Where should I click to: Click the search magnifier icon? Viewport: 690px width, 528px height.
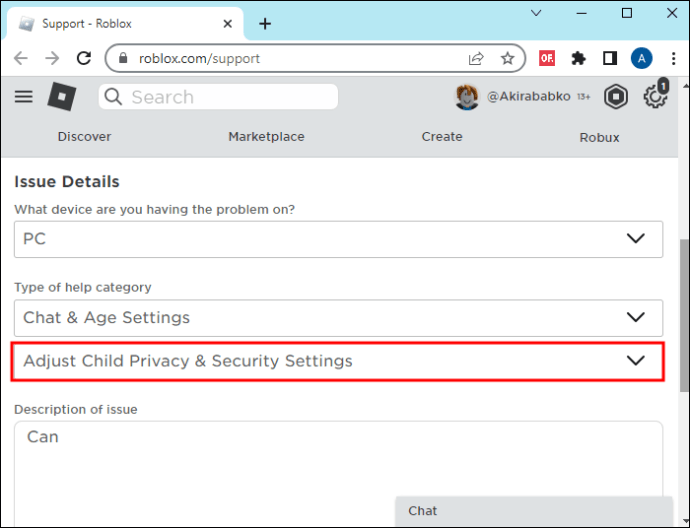(113, 96)
